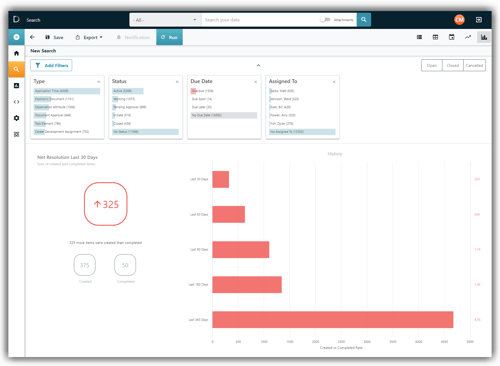Filter Type by Document Approval

[x=67, y=115]
